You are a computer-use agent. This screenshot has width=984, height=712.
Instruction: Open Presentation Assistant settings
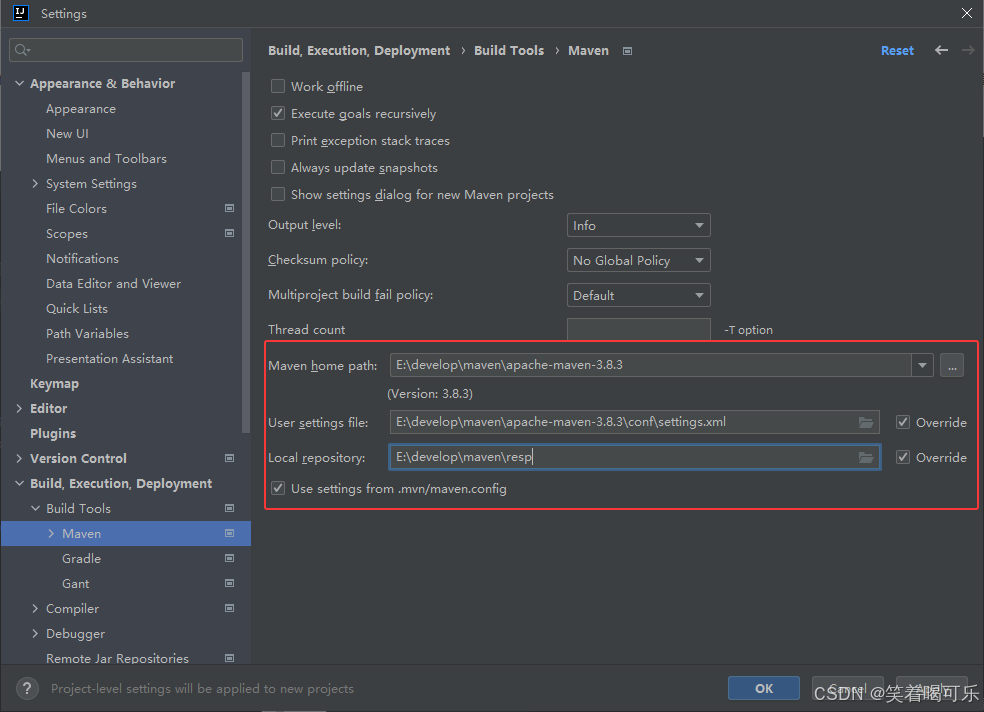point(109,359)
